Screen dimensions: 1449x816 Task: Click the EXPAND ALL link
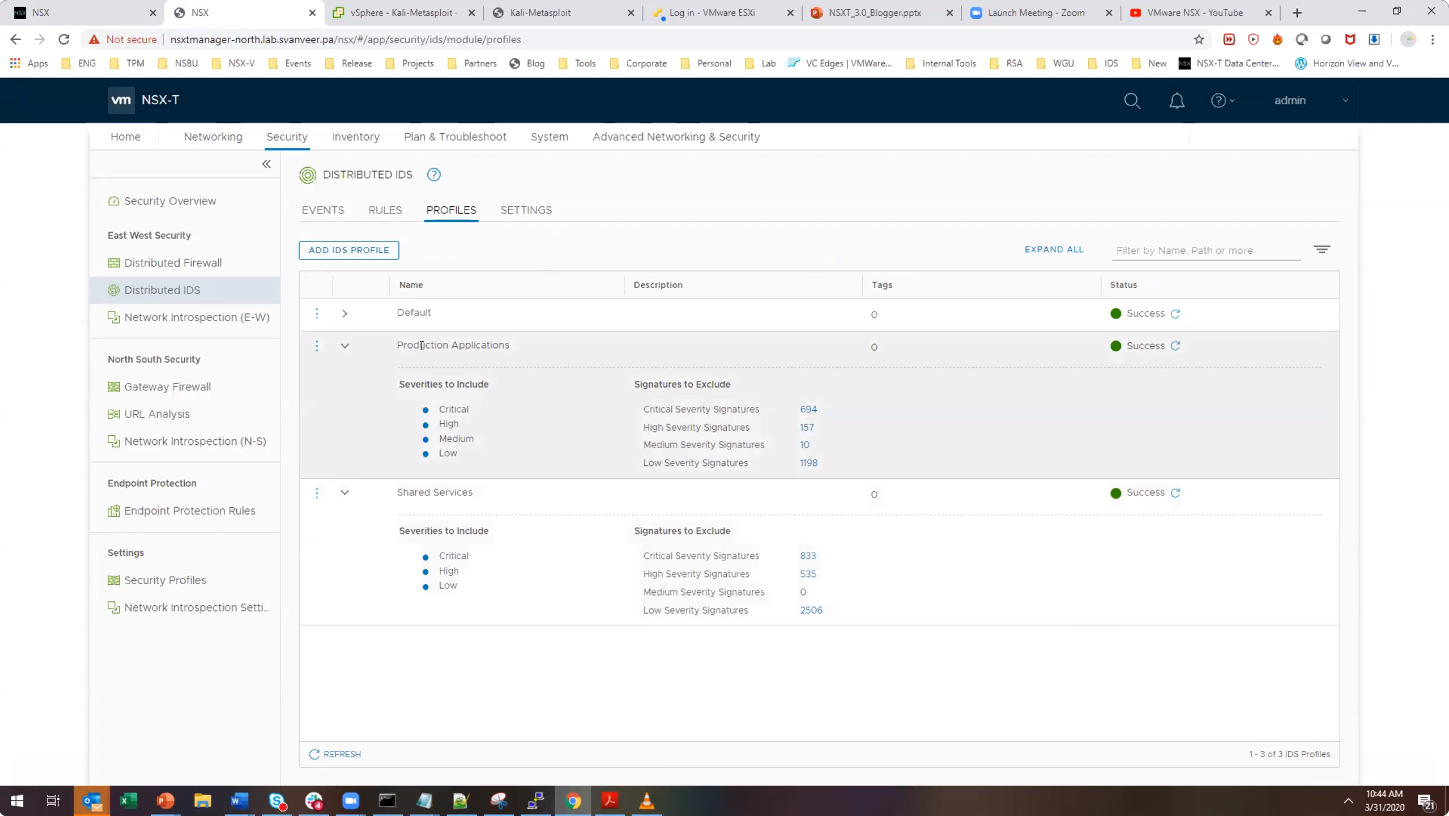pos(1053,250)
